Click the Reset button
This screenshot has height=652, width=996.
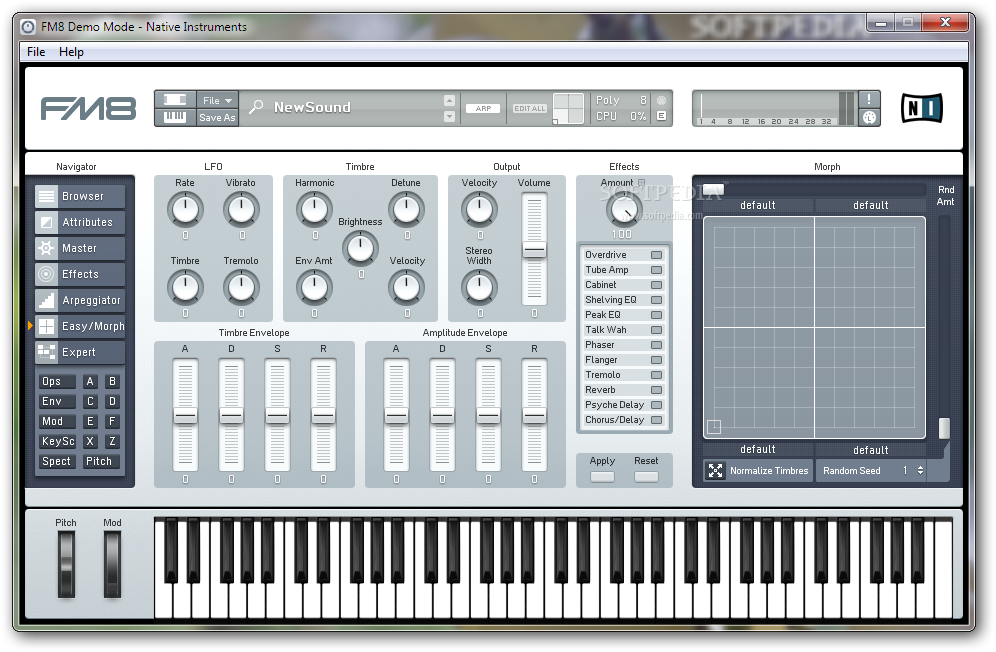(x=646, y=477)
